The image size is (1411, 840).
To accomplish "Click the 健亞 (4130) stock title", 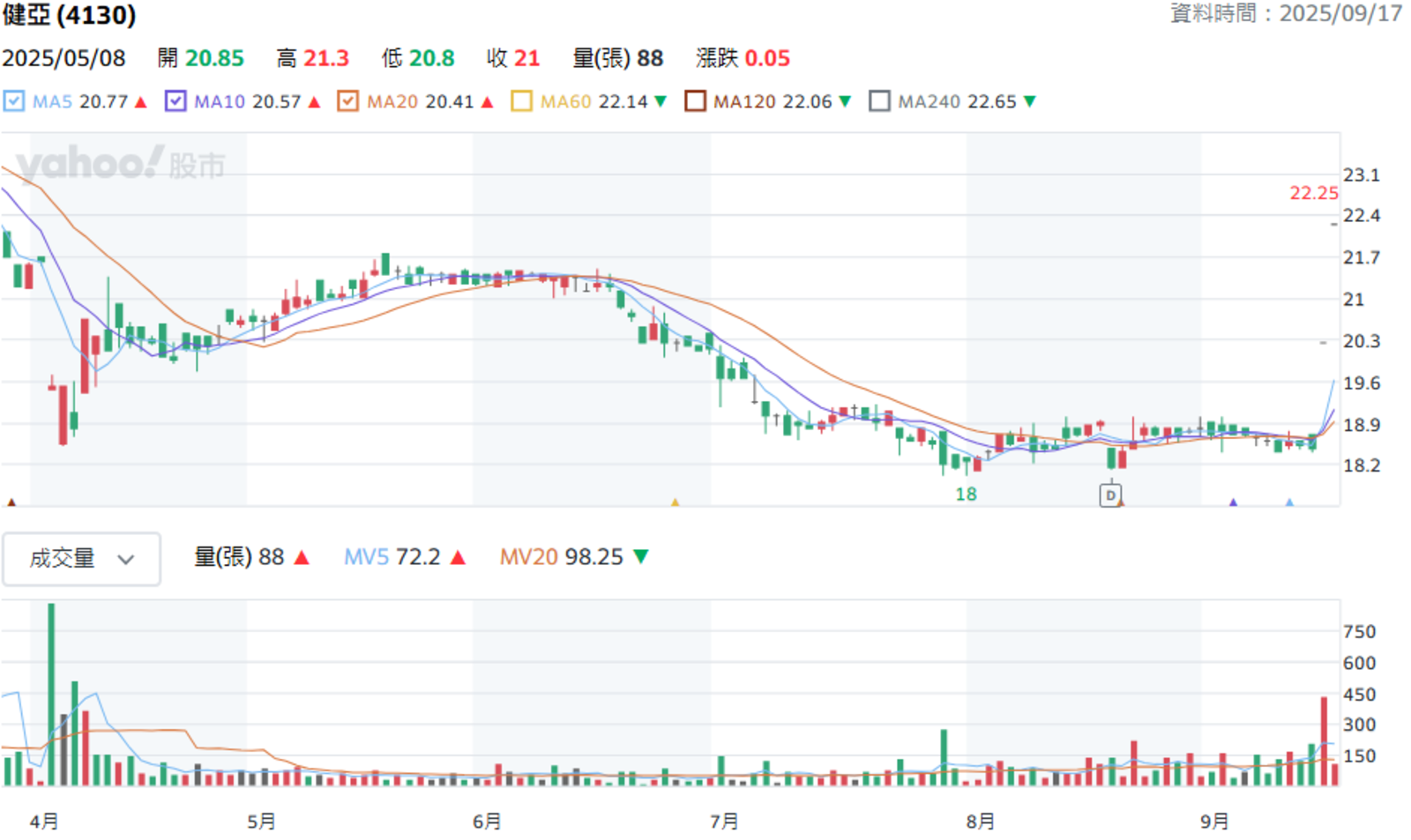I will point(70,15).
